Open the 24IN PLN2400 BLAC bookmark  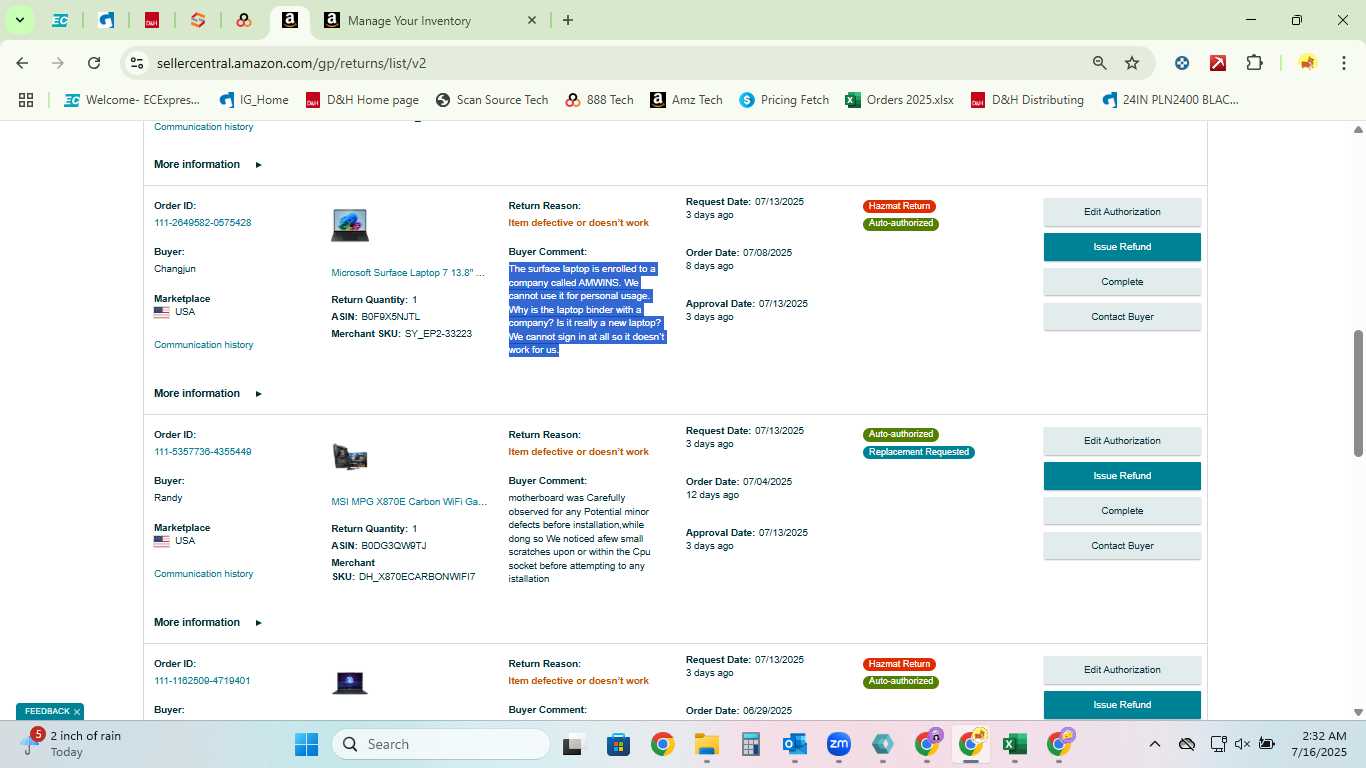tap(1170, 100)
